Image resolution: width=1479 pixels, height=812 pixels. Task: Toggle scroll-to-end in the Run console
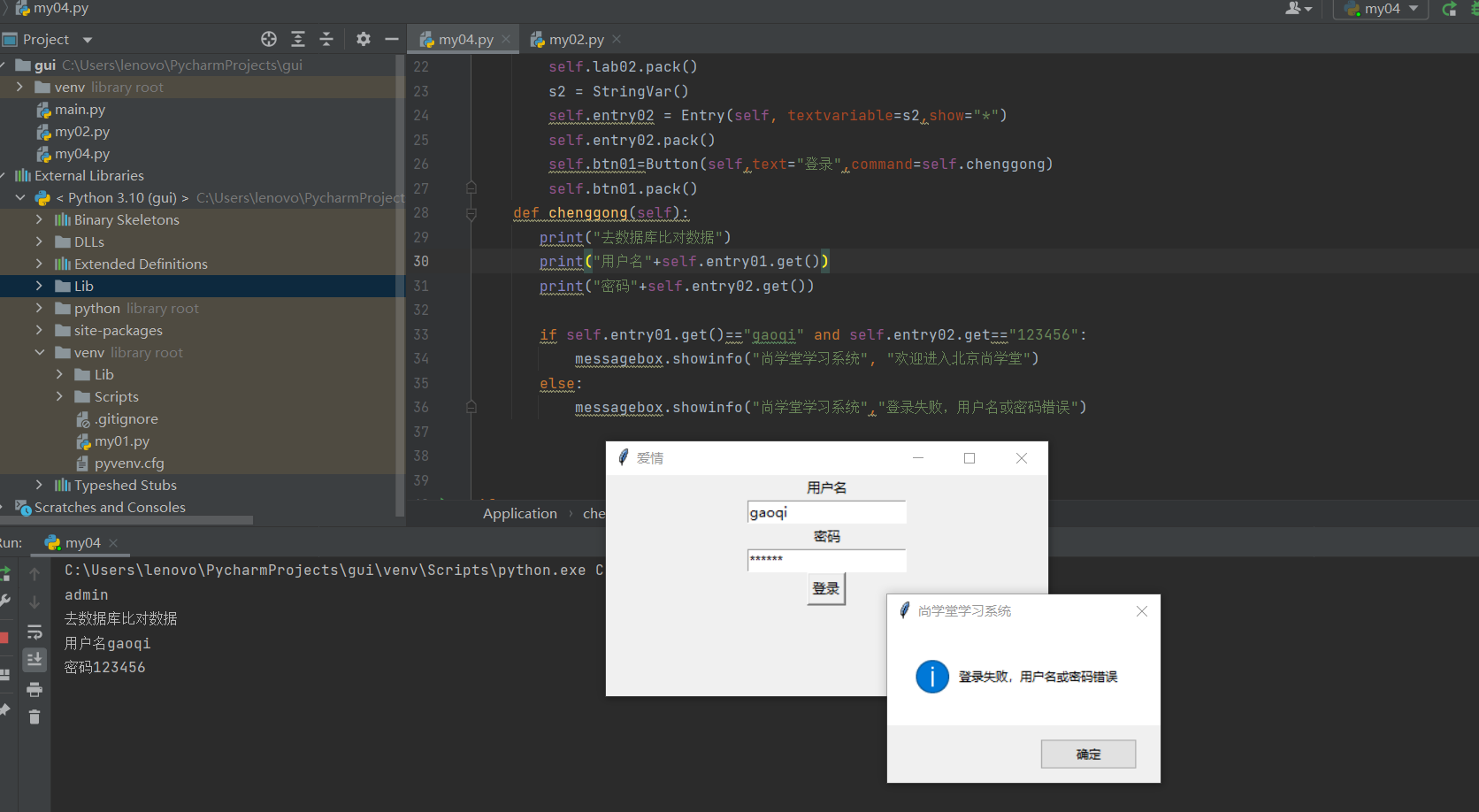34,660
